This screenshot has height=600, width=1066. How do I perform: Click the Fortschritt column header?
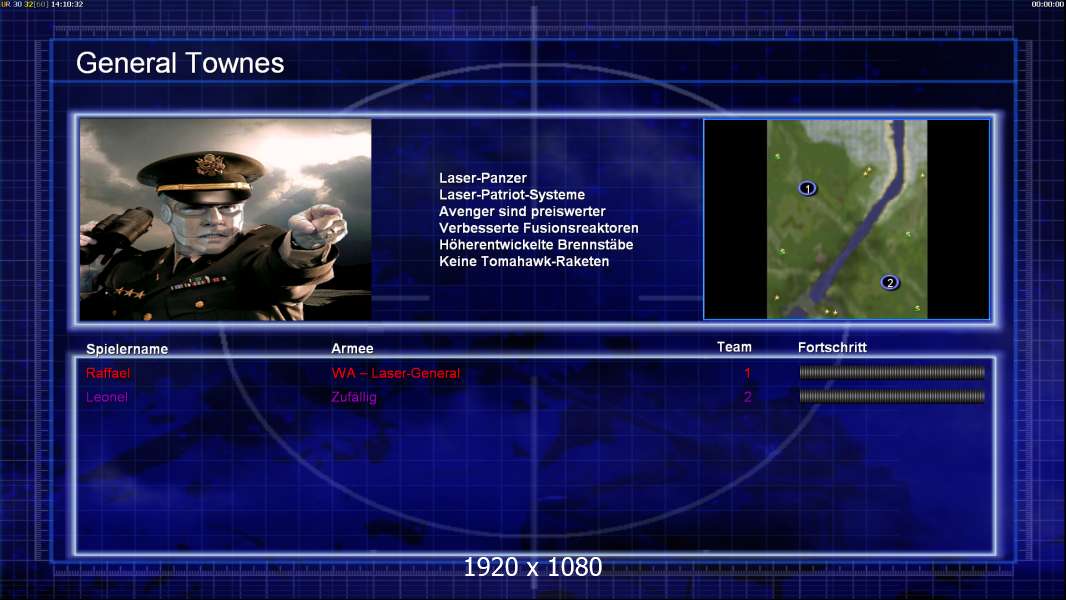[x=832, y=347]
